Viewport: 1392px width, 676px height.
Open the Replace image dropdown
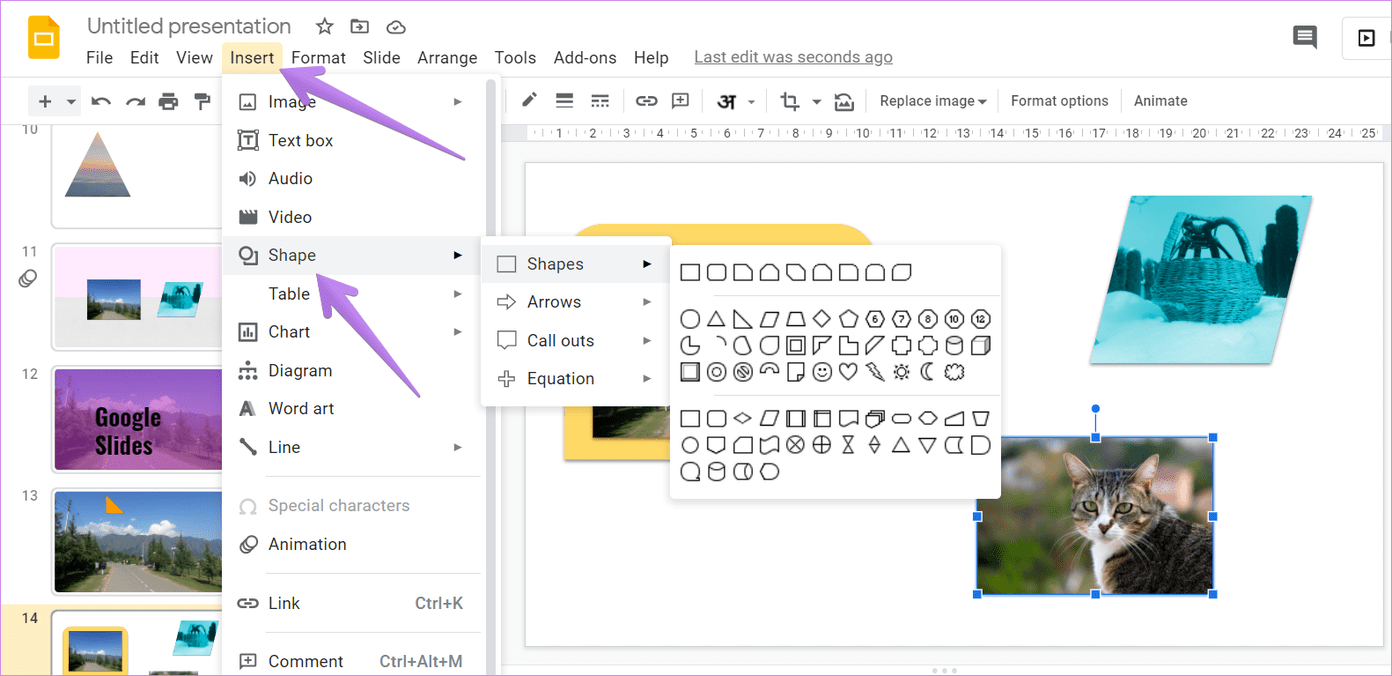(931, 100)
